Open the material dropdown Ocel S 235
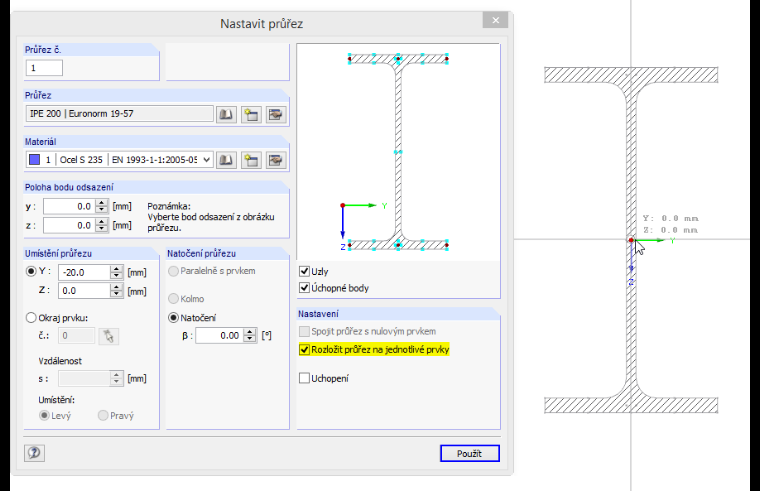The height and width of the screenshot is (491, 760). tap(206, 160)
